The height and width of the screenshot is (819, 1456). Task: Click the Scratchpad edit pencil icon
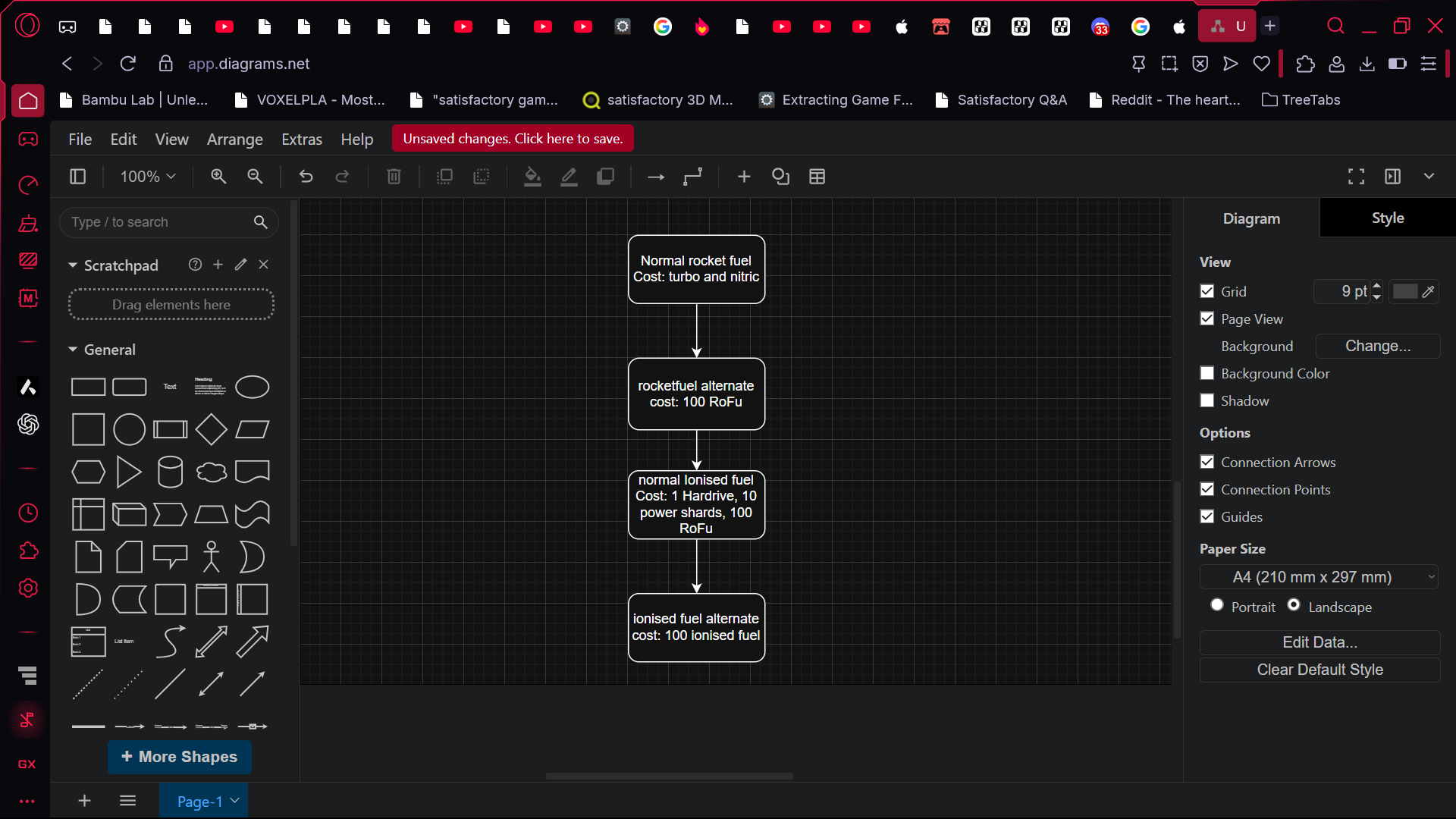click(x=240, y=265)
